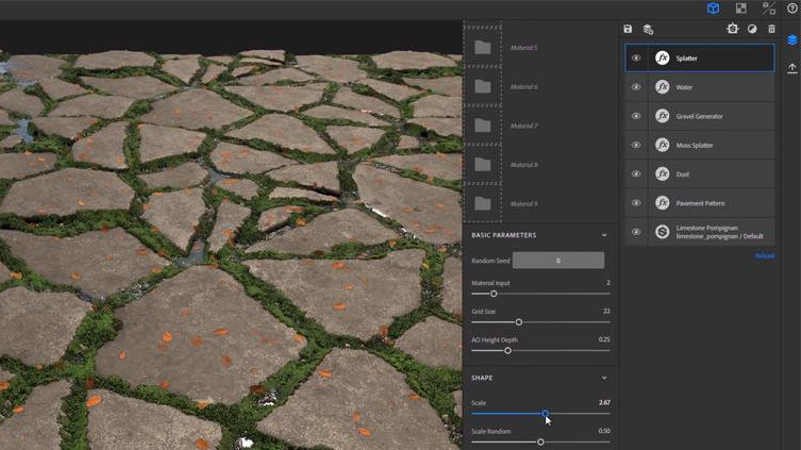The width and height of the screenshot is (801, 450).
Task: Select the Pavement Pattern layer name
Action: click(x=700, y=203)
